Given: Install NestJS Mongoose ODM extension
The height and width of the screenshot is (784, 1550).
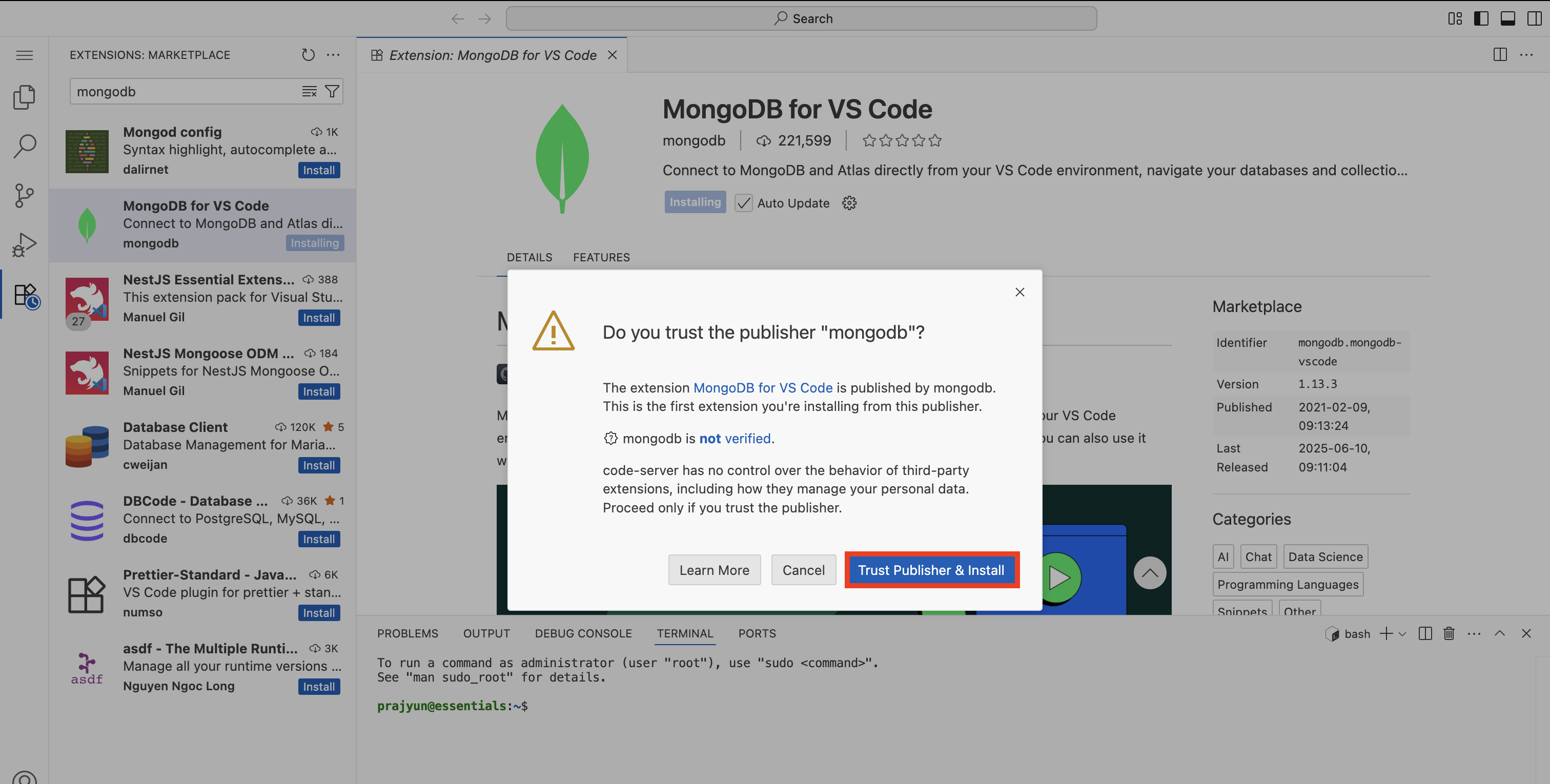Looking at the screenshot, I should pyautogui.click(x=319, y=391).
